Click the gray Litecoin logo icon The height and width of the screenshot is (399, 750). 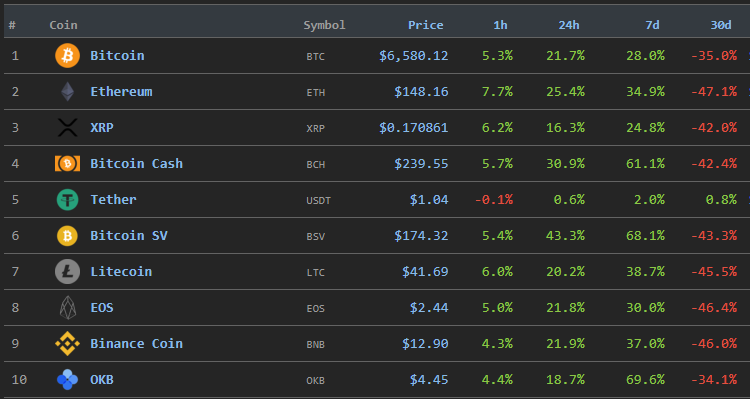[67, 271]
